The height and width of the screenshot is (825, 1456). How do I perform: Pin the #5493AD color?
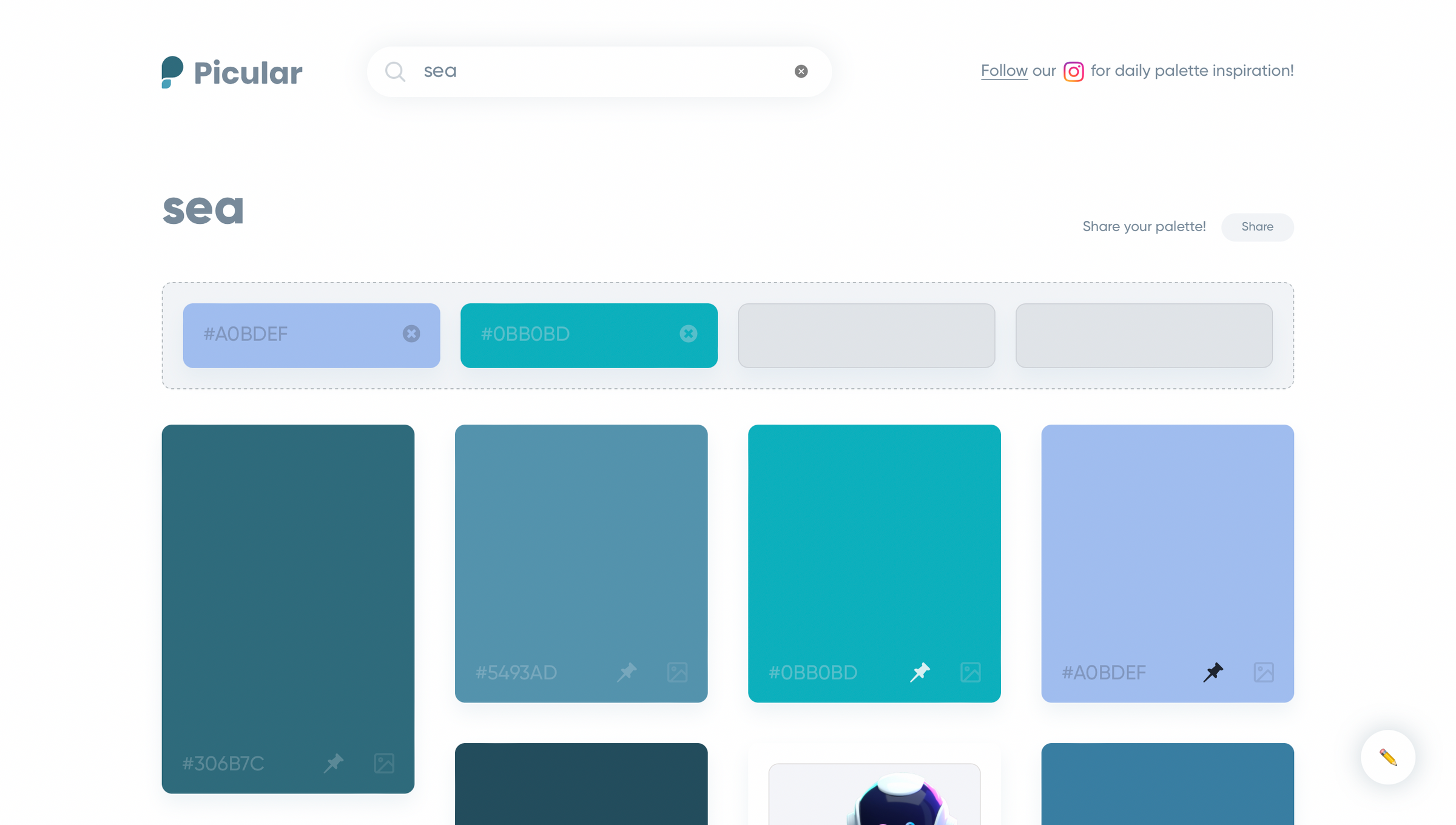tap(627, 672)
